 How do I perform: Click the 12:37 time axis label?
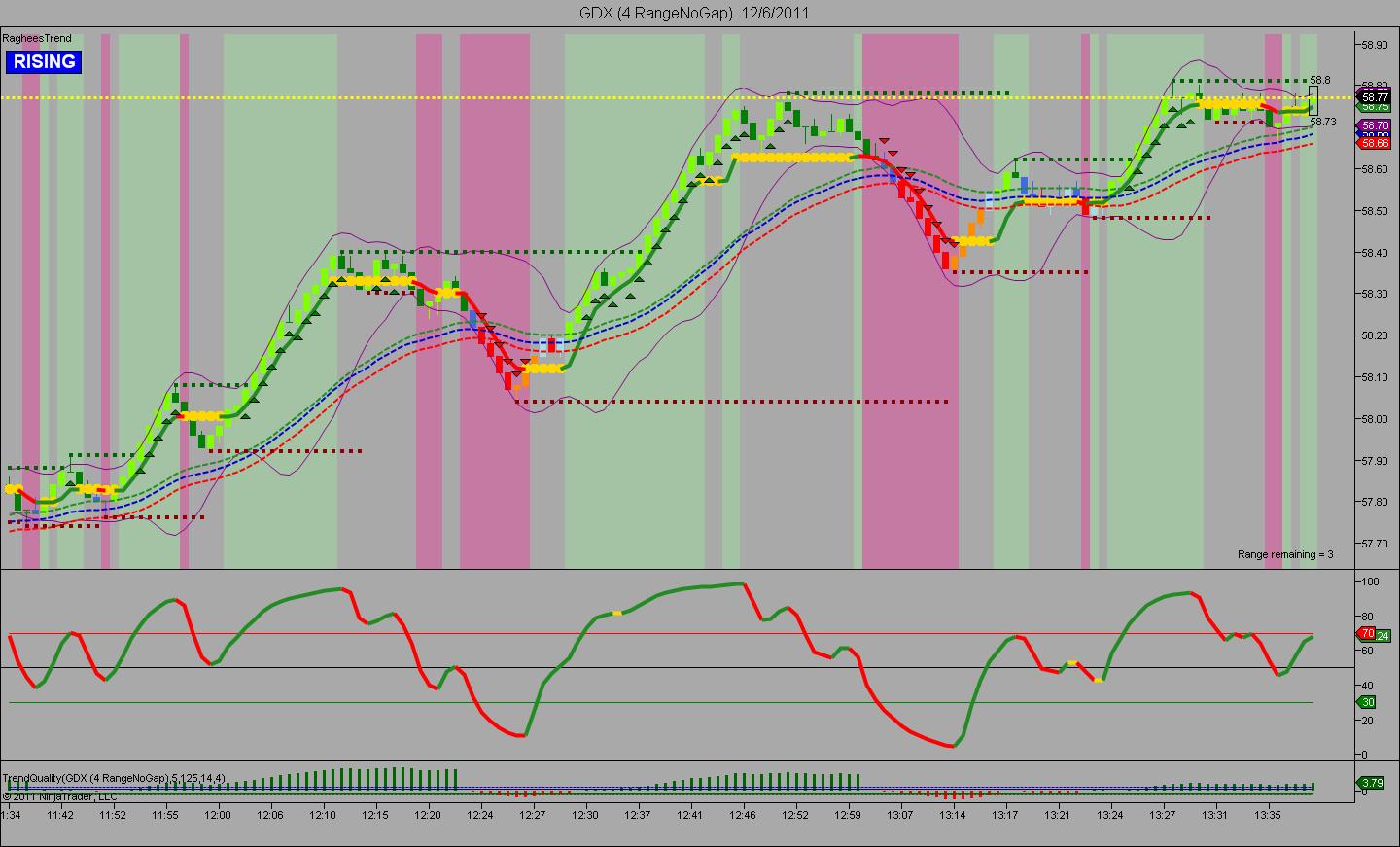[638, 815]
